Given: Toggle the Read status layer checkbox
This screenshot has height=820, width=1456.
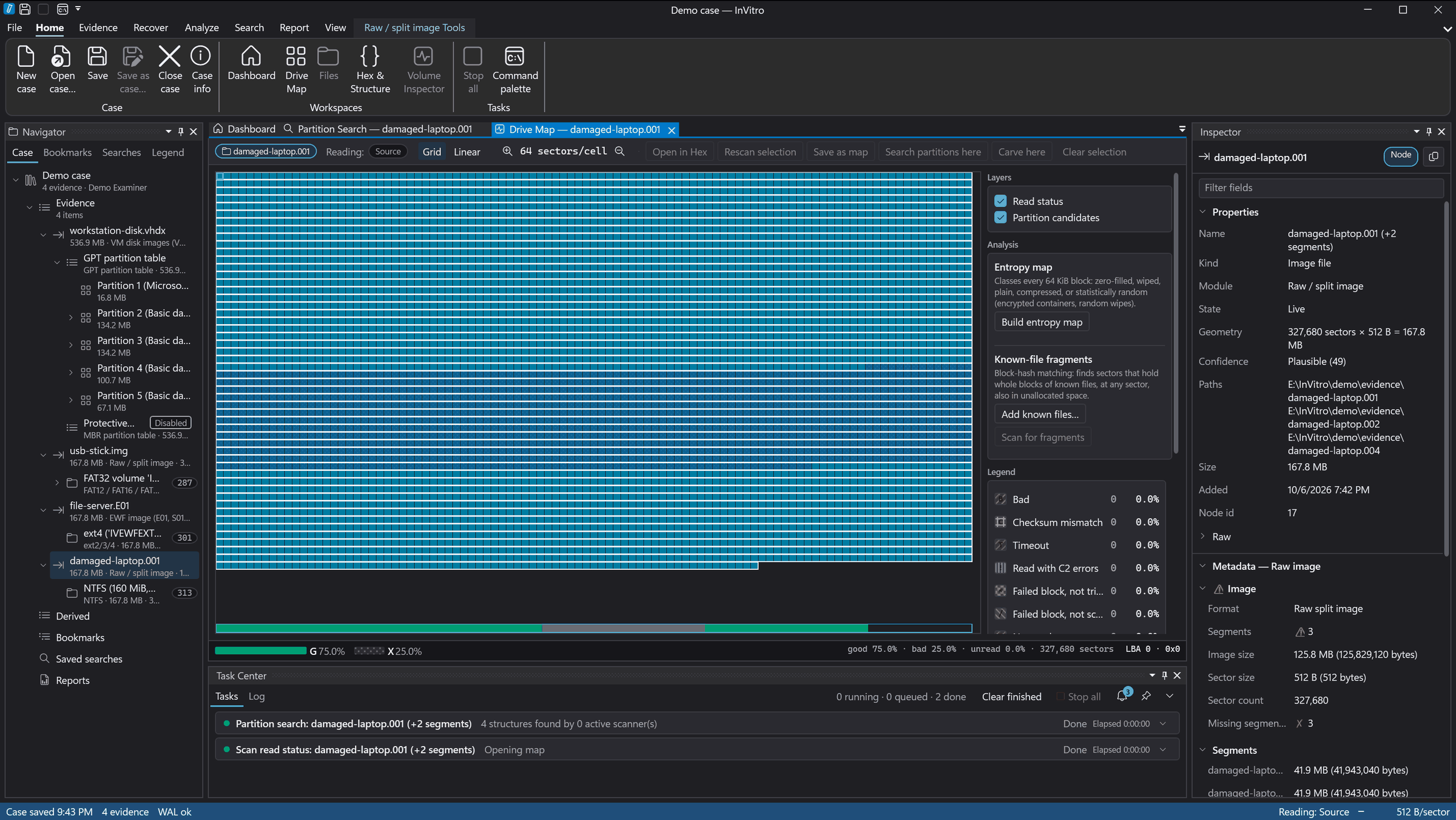Looking at the screenshot, I should (x=1000, y=201).
